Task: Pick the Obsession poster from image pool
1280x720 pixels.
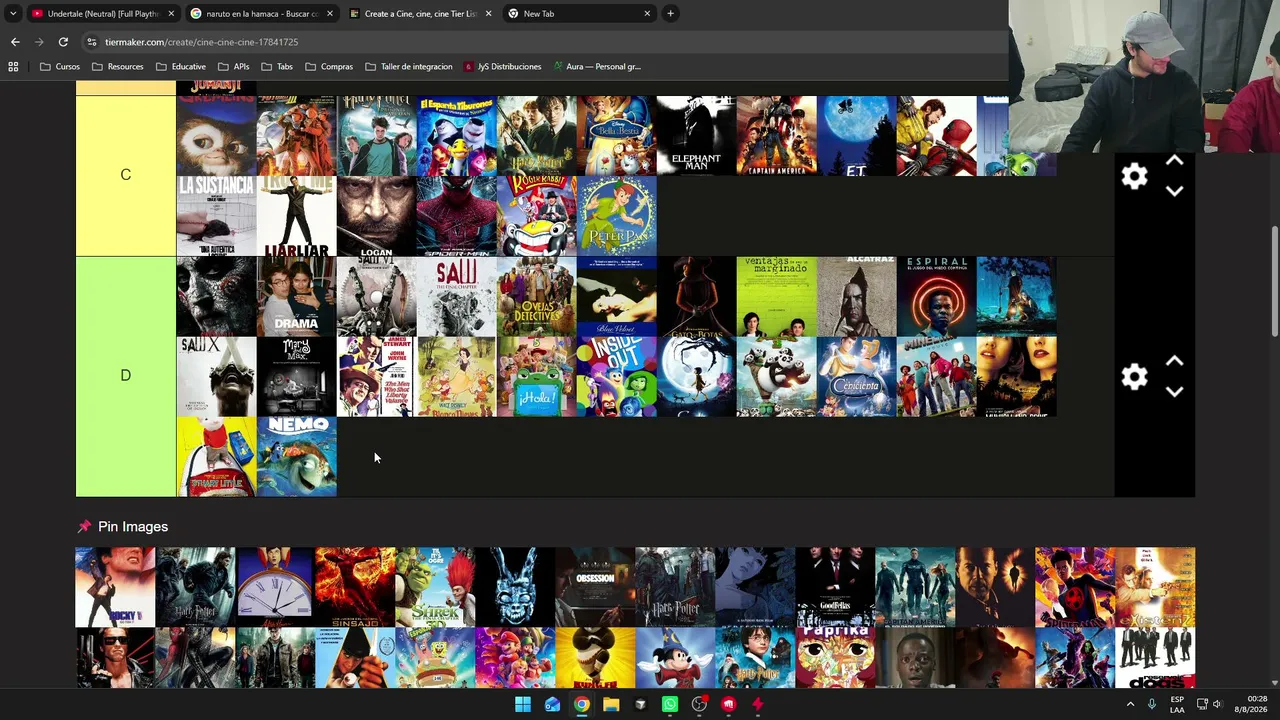Action: (x=595, y=587)
